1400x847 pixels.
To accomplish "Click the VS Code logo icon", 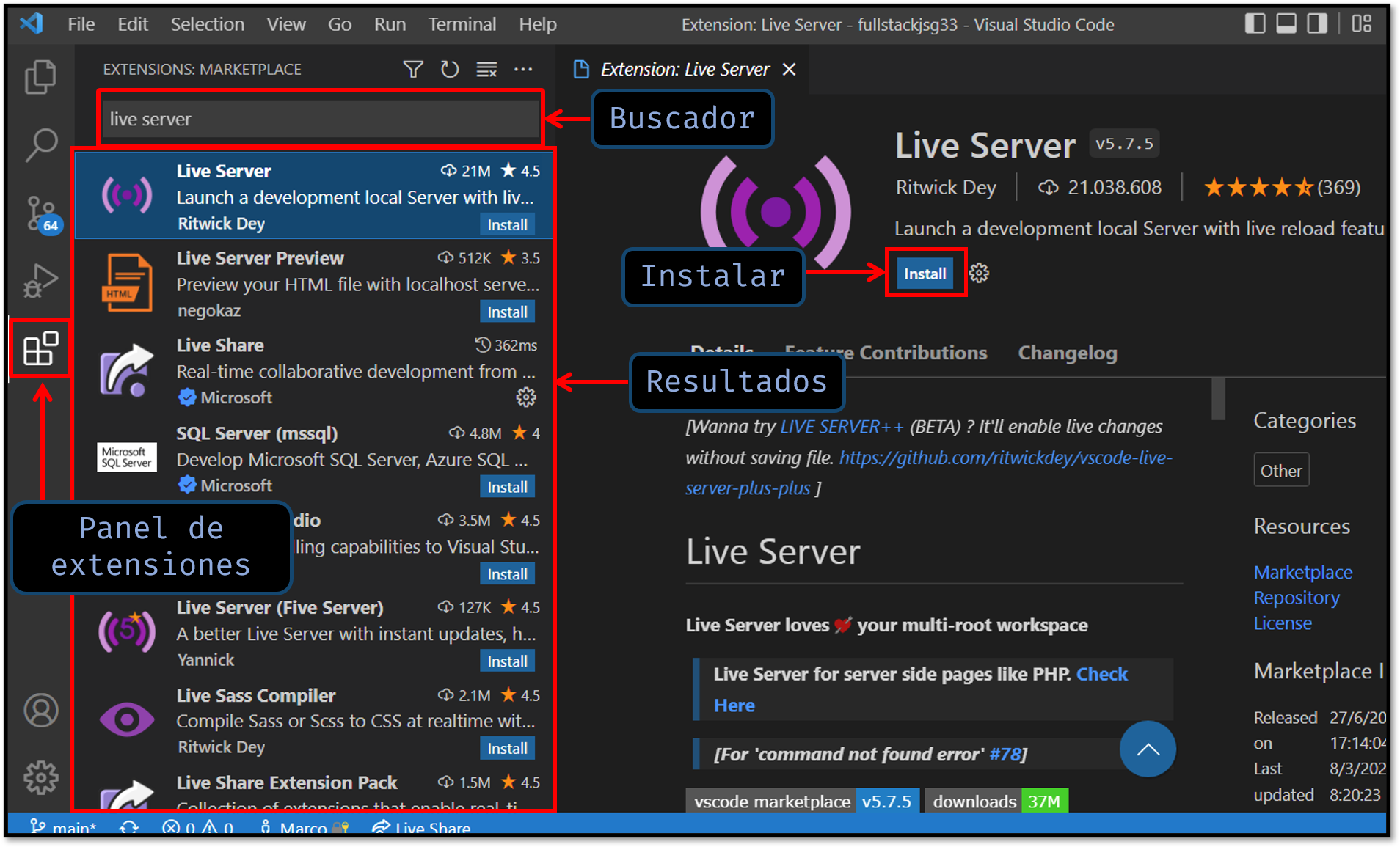I will tap(32, 24).
